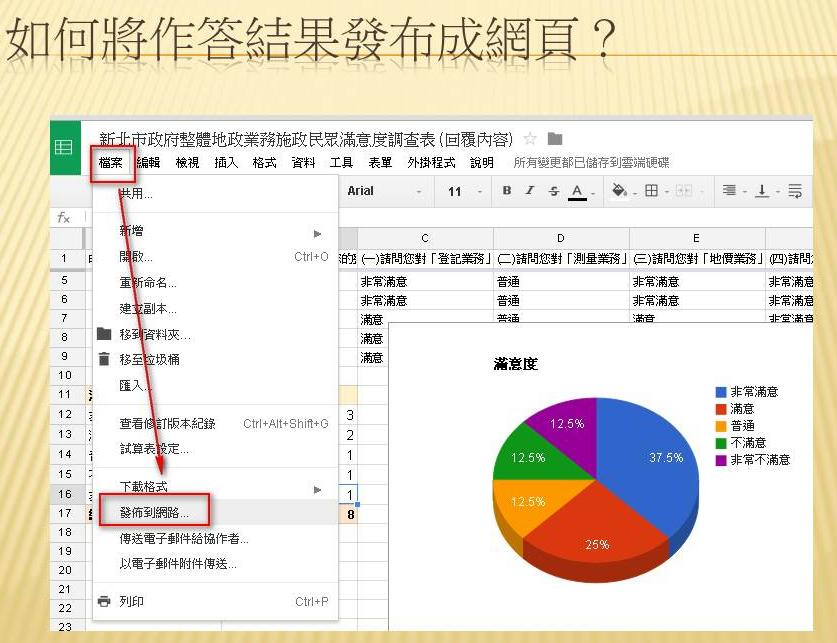Open the font size 11 dropdown
This screenshot has height=643, width=837.
coord(465,191)
